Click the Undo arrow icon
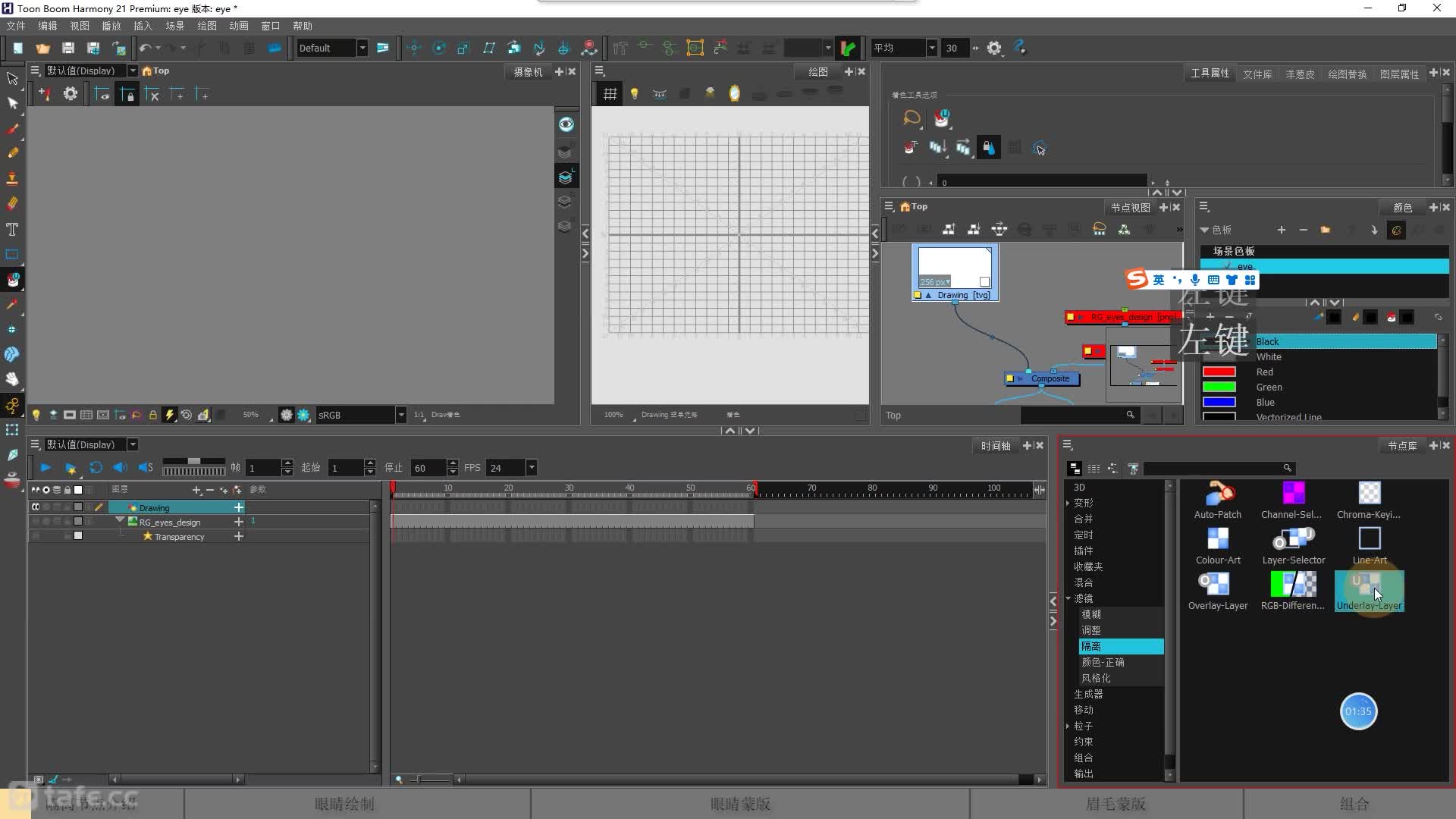 (145, 48)
